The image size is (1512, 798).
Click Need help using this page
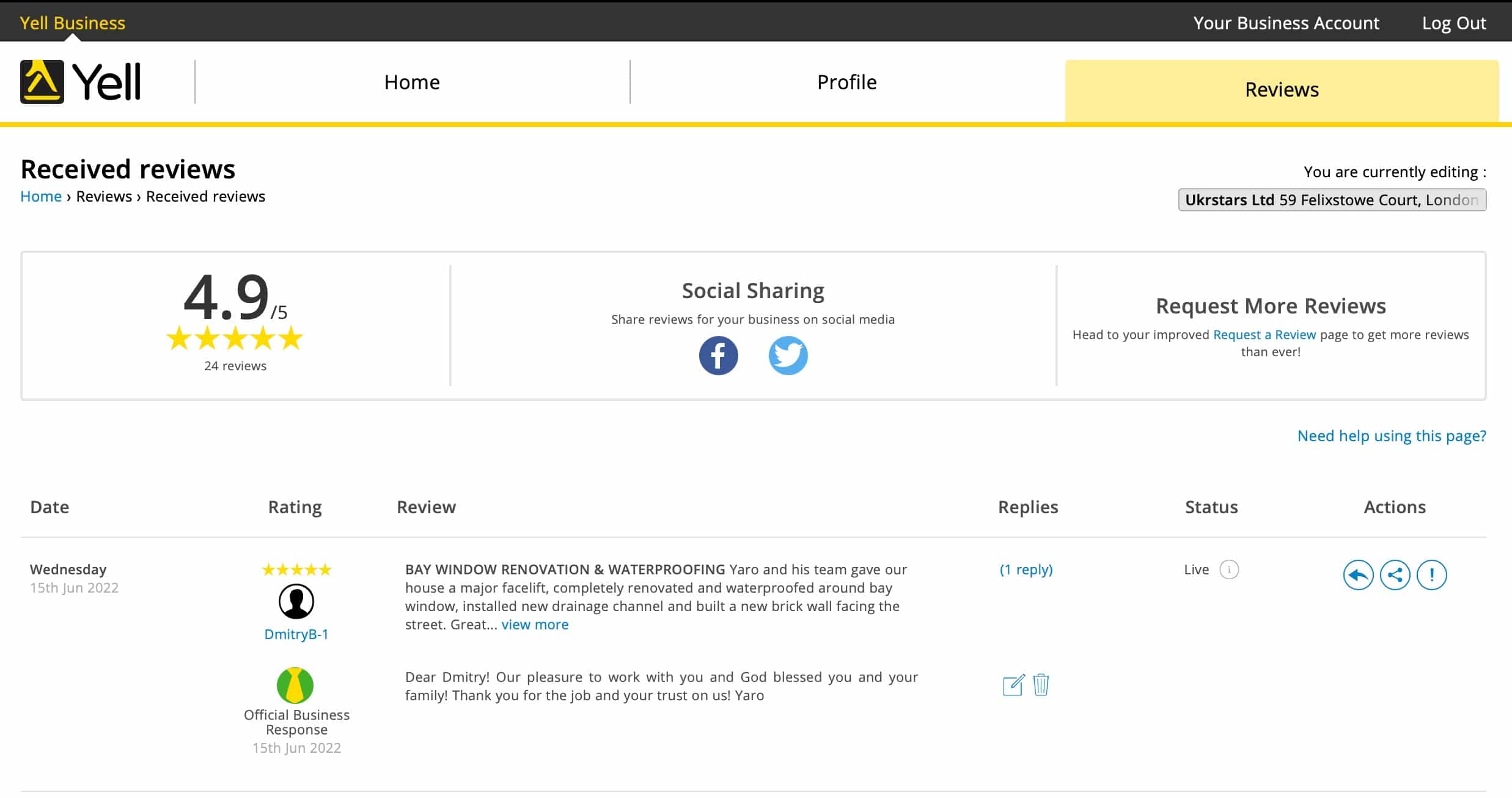(x=1392, y=436)
